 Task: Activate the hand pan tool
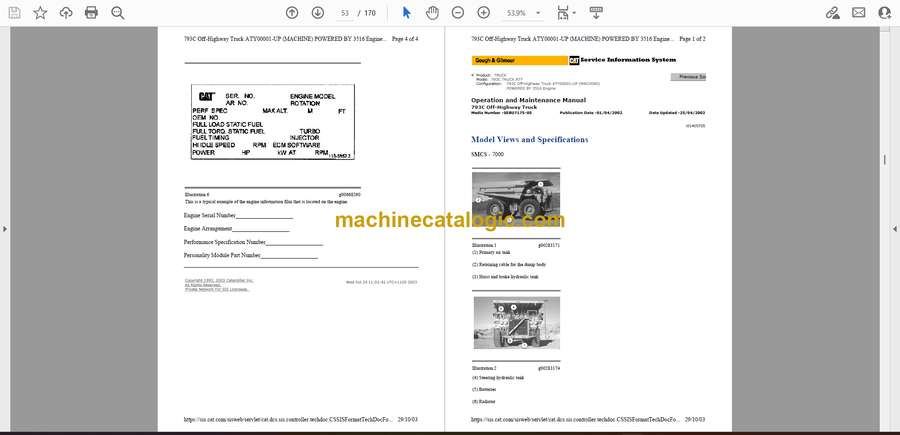(x=432, y=13)
